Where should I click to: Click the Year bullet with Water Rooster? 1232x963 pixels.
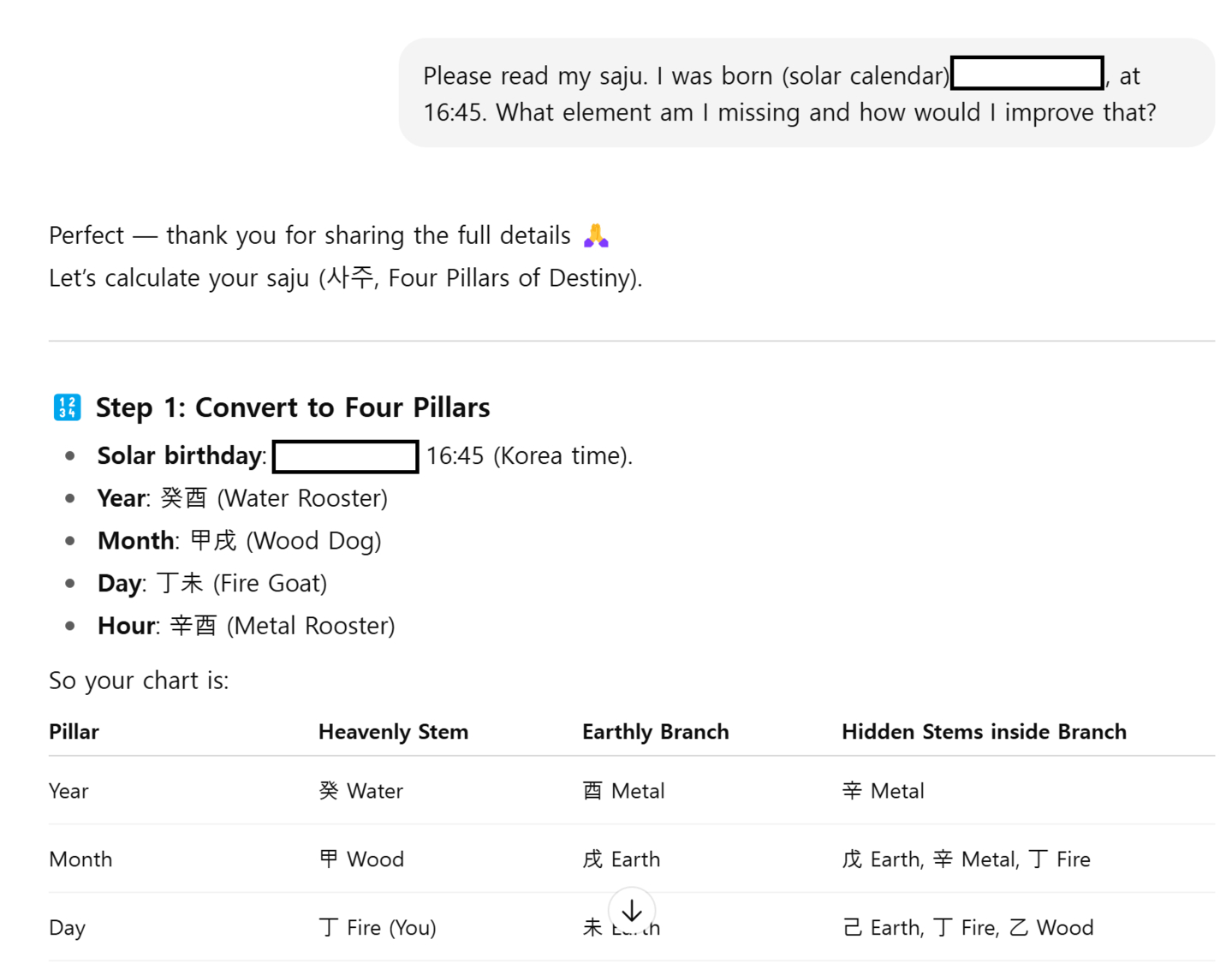[x=242, y=498]
